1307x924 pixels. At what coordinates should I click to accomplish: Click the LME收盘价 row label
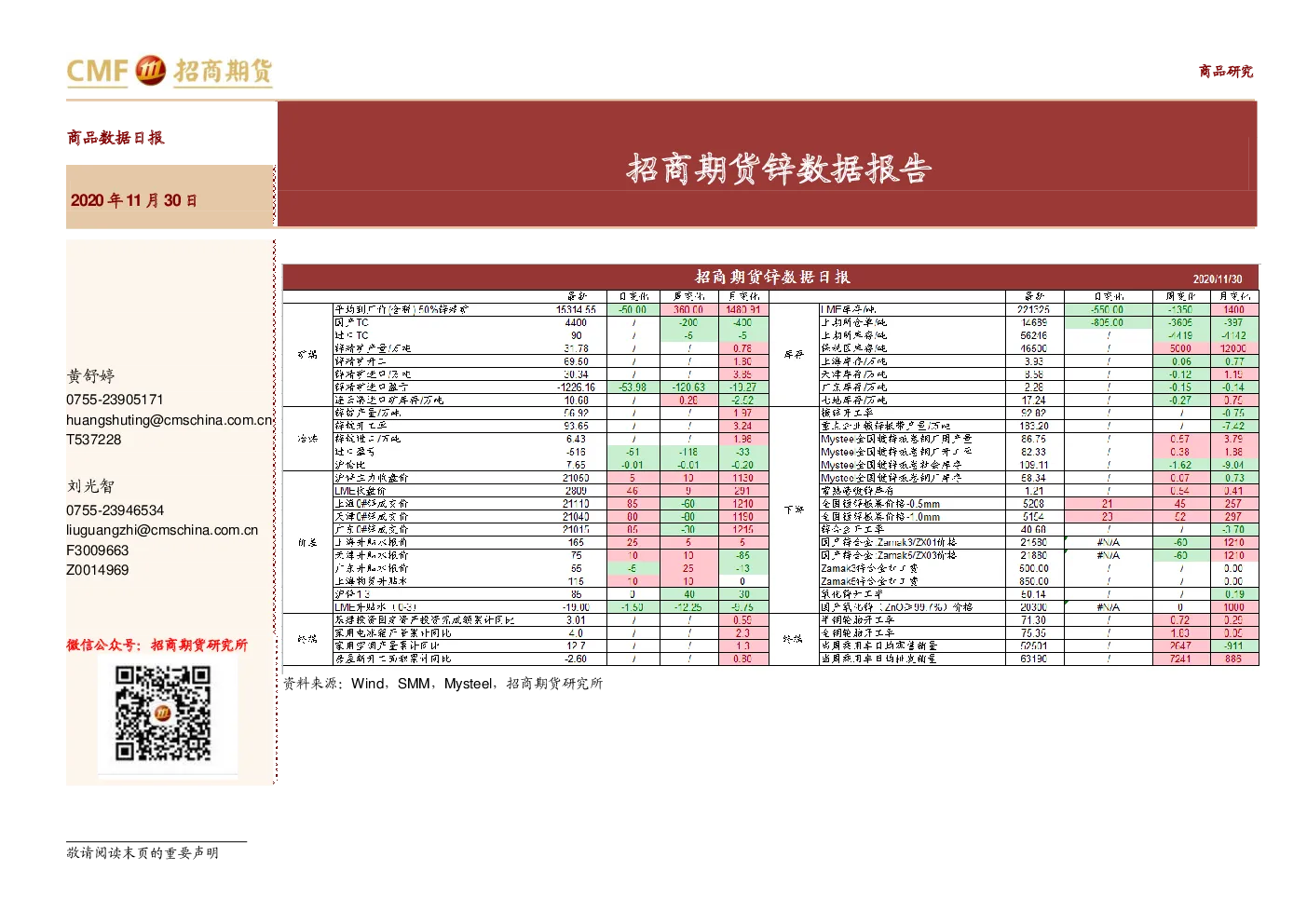tap(360, 491)
